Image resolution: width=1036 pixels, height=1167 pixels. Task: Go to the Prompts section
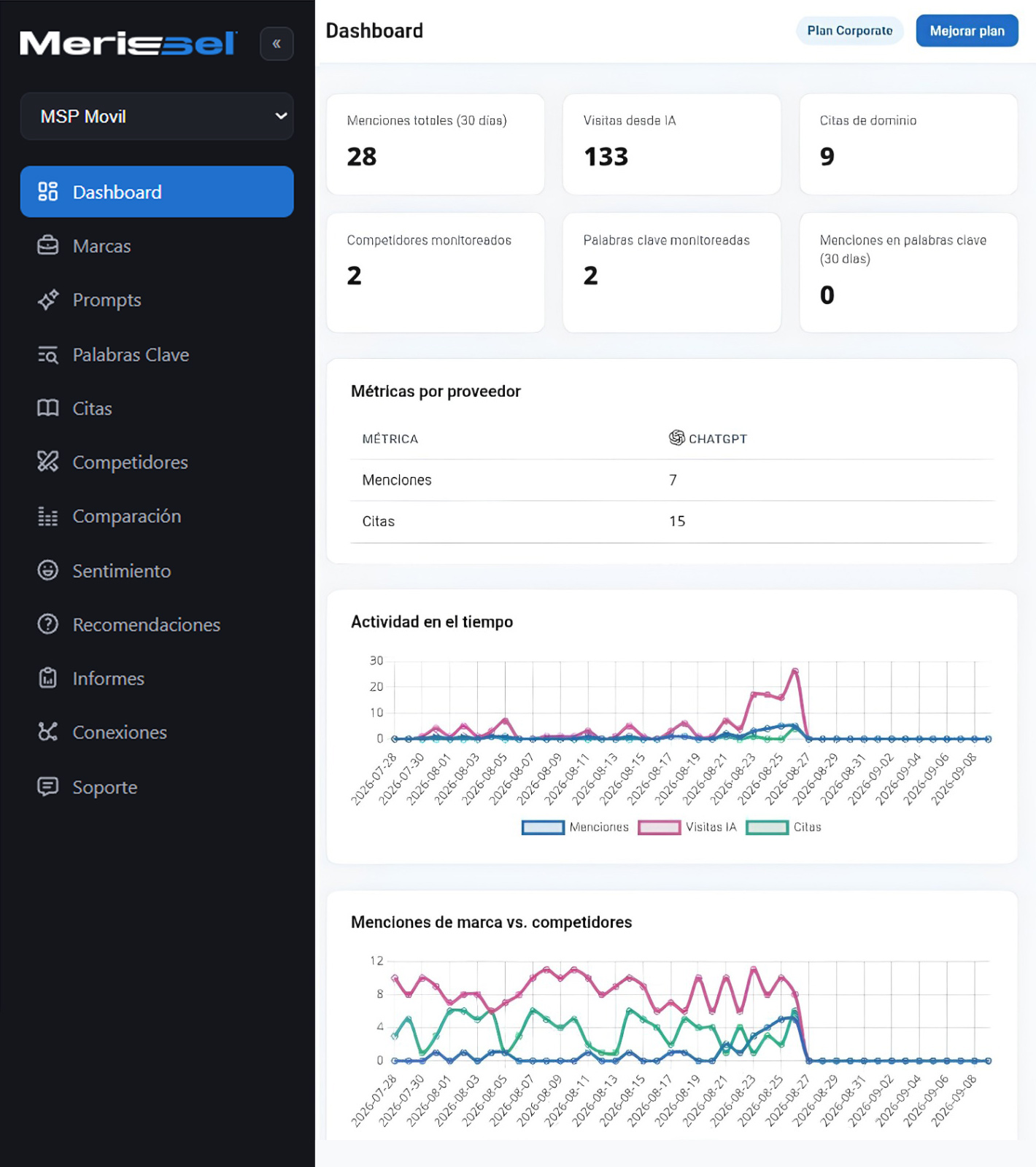coord(157,300)
